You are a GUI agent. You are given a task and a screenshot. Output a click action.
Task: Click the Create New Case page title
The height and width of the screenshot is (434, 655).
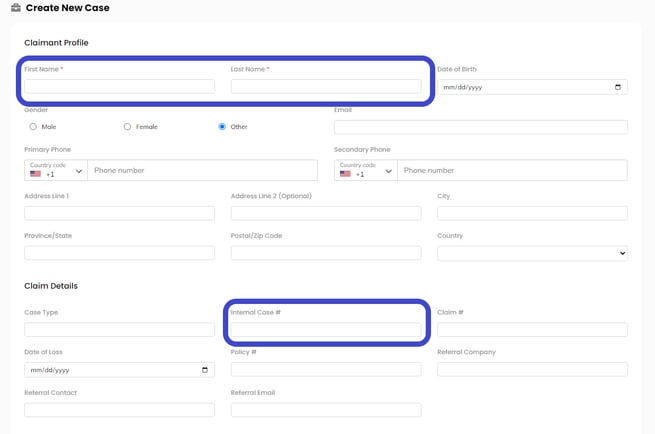68,8
